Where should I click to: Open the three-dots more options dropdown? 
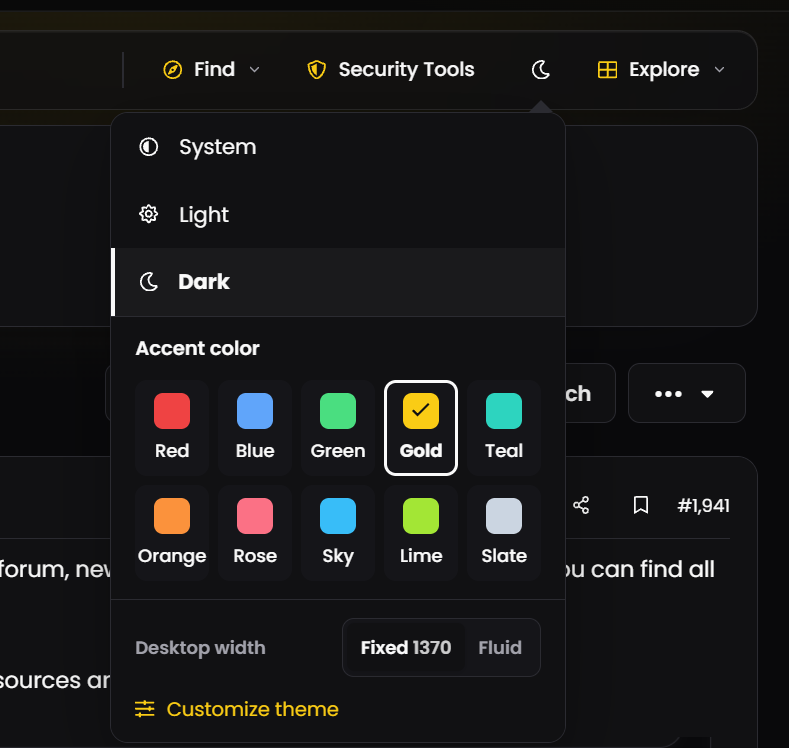tap(686, 393)
